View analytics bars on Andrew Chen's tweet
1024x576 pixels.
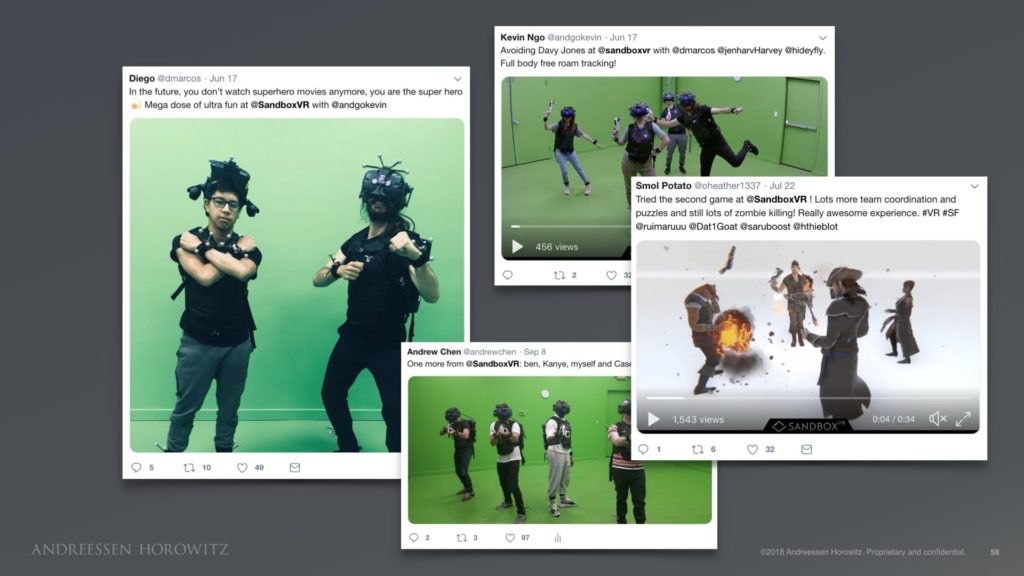(558, 537)
